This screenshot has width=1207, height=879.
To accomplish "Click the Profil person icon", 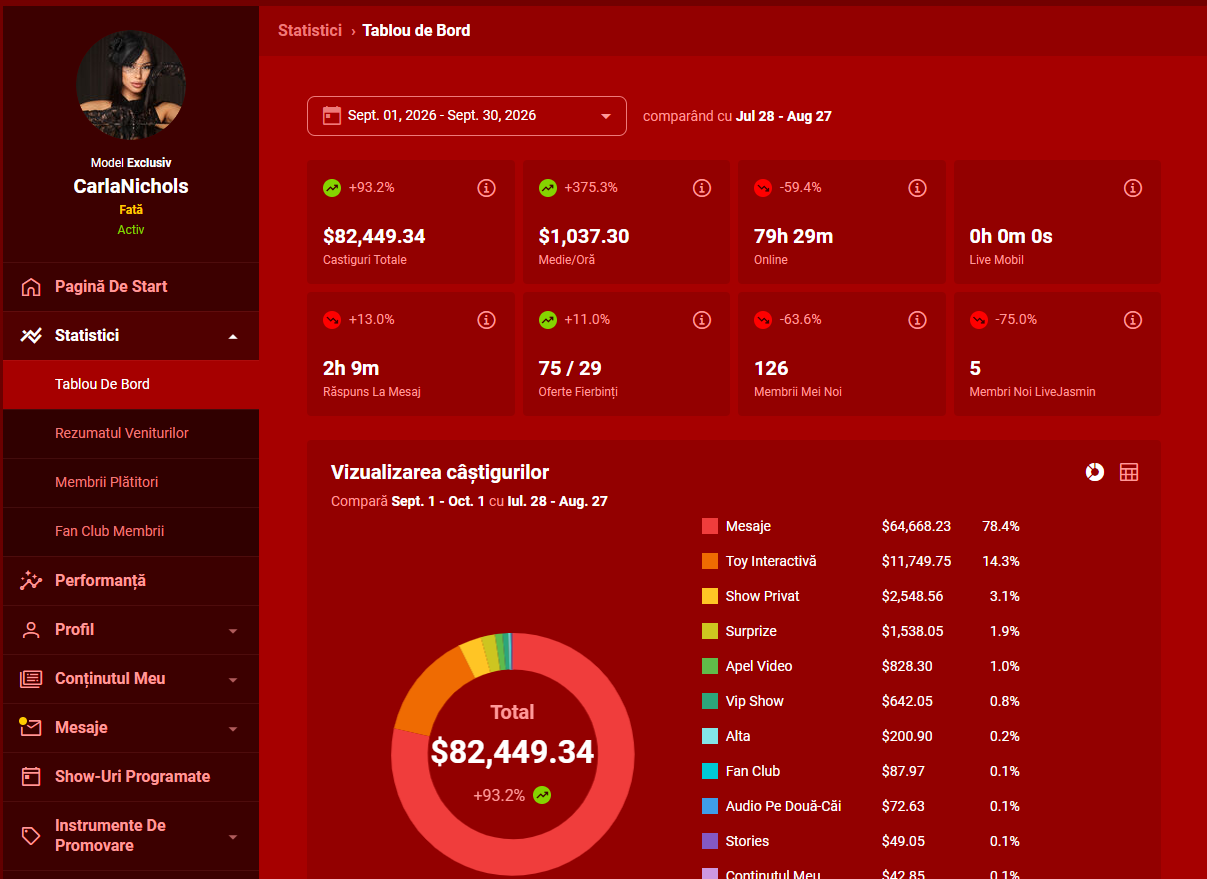I will point(31,630).
